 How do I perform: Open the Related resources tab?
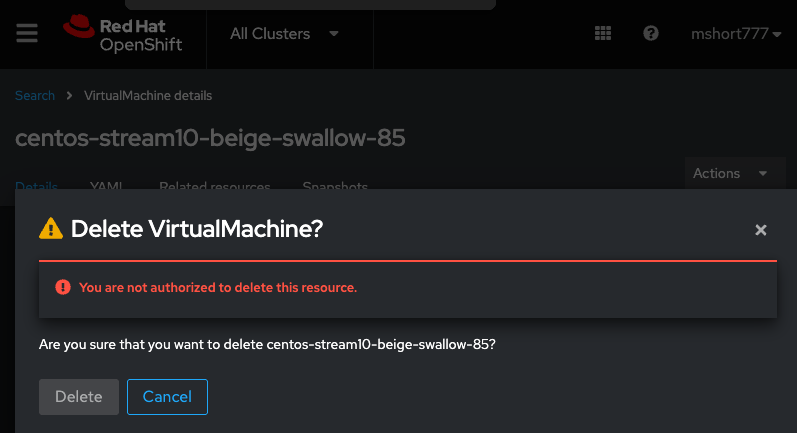tap(215, 186)
